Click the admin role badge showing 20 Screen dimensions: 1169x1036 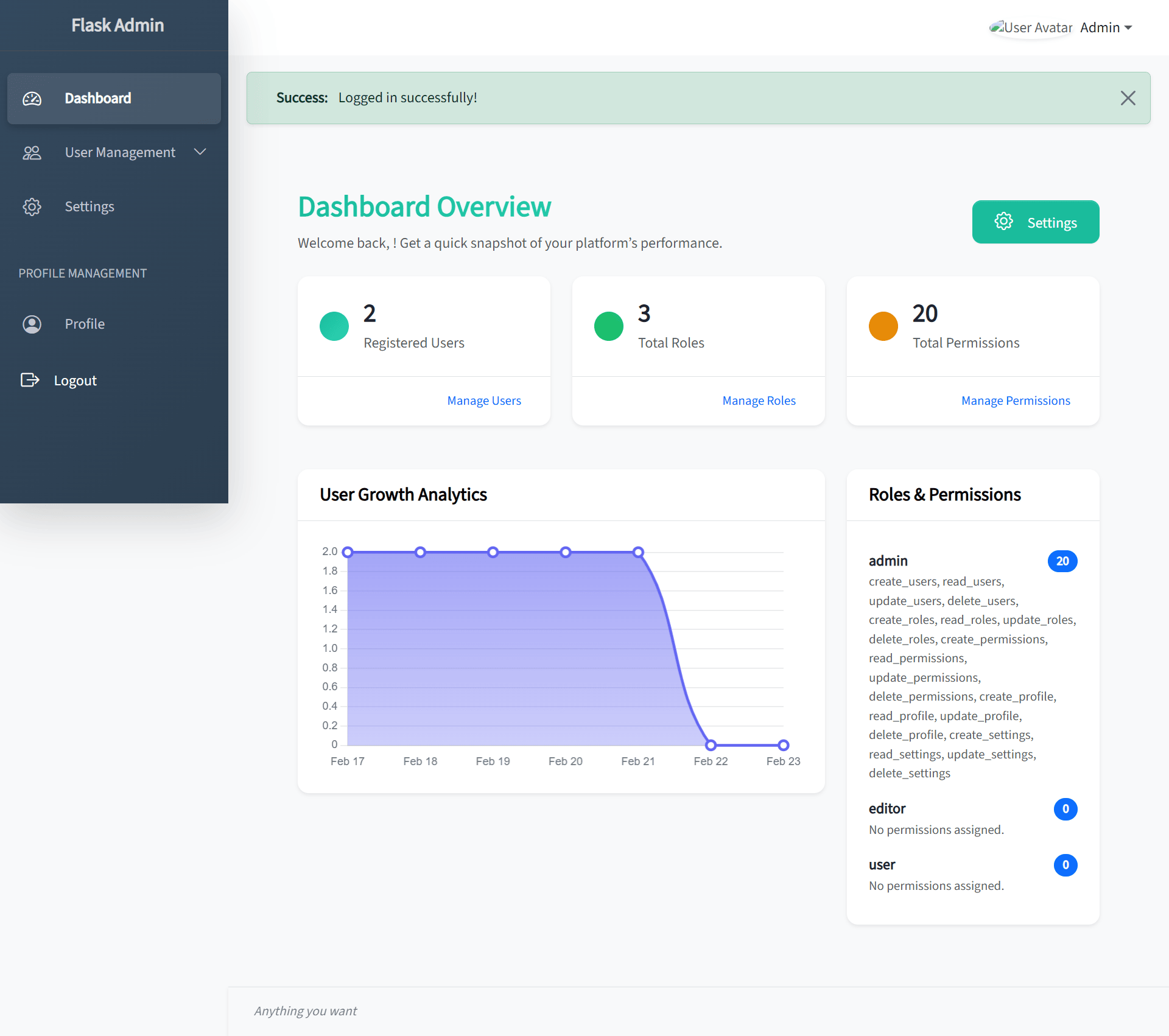point(1062,561)
